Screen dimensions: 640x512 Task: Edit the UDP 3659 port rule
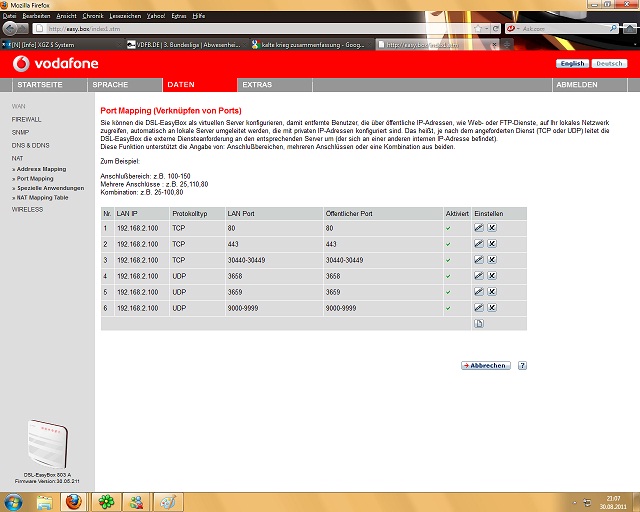pos(479,291)
